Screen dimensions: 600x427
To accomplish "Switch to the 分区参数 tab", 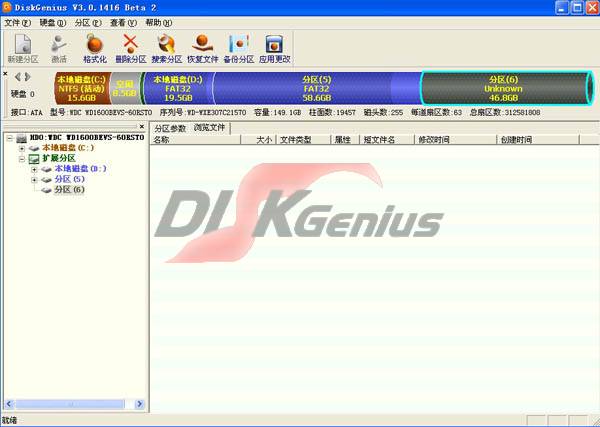I will coord(170,128).
